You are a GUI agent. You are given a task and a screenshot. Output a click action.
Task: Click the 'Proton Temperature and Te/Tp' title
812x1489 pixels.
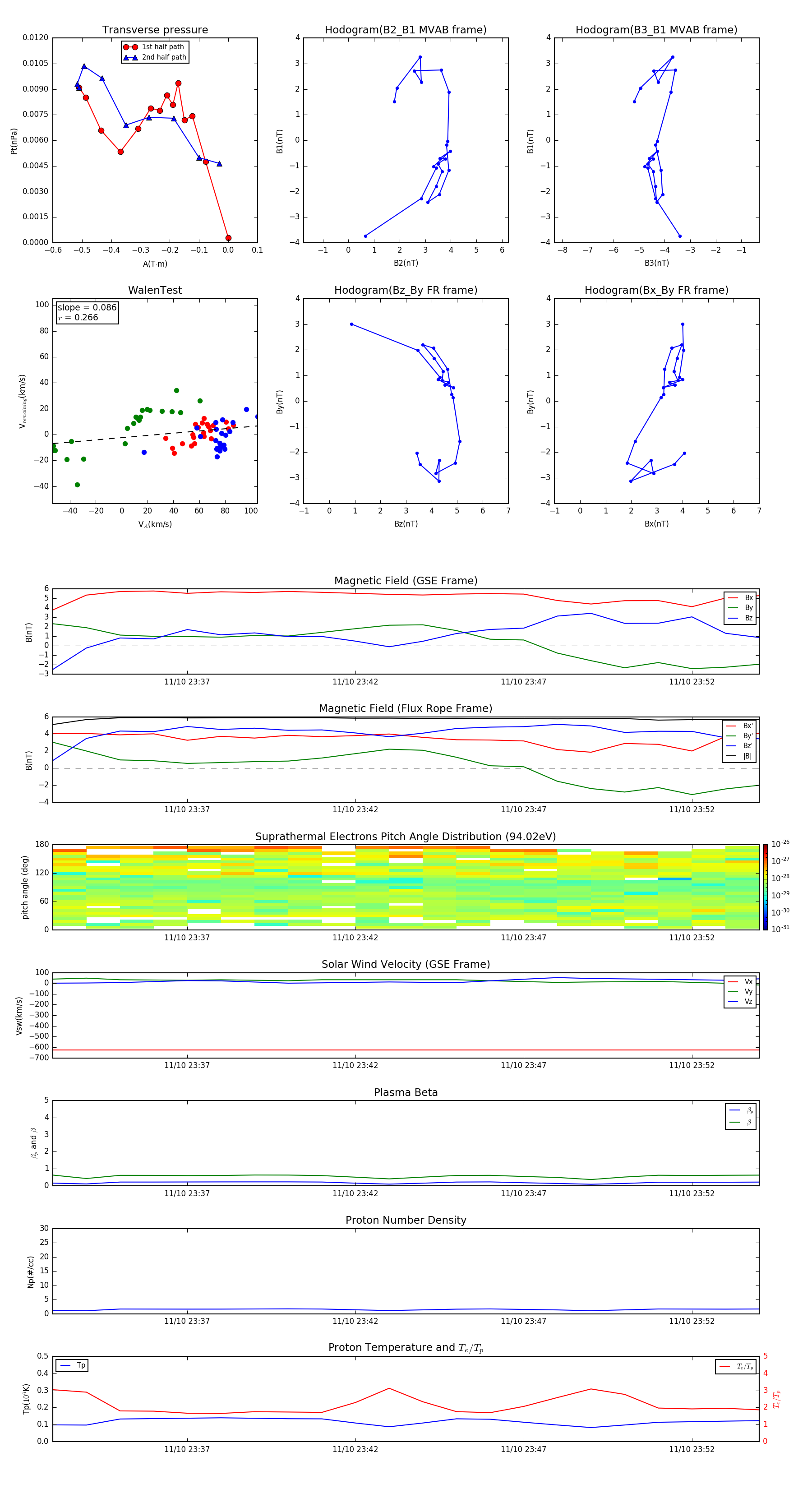[406, 1348]
